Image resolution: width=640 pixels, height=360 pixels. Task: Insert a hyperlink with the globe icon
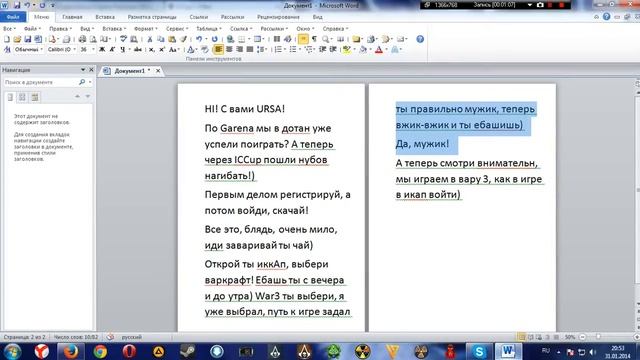coord(230,39)
